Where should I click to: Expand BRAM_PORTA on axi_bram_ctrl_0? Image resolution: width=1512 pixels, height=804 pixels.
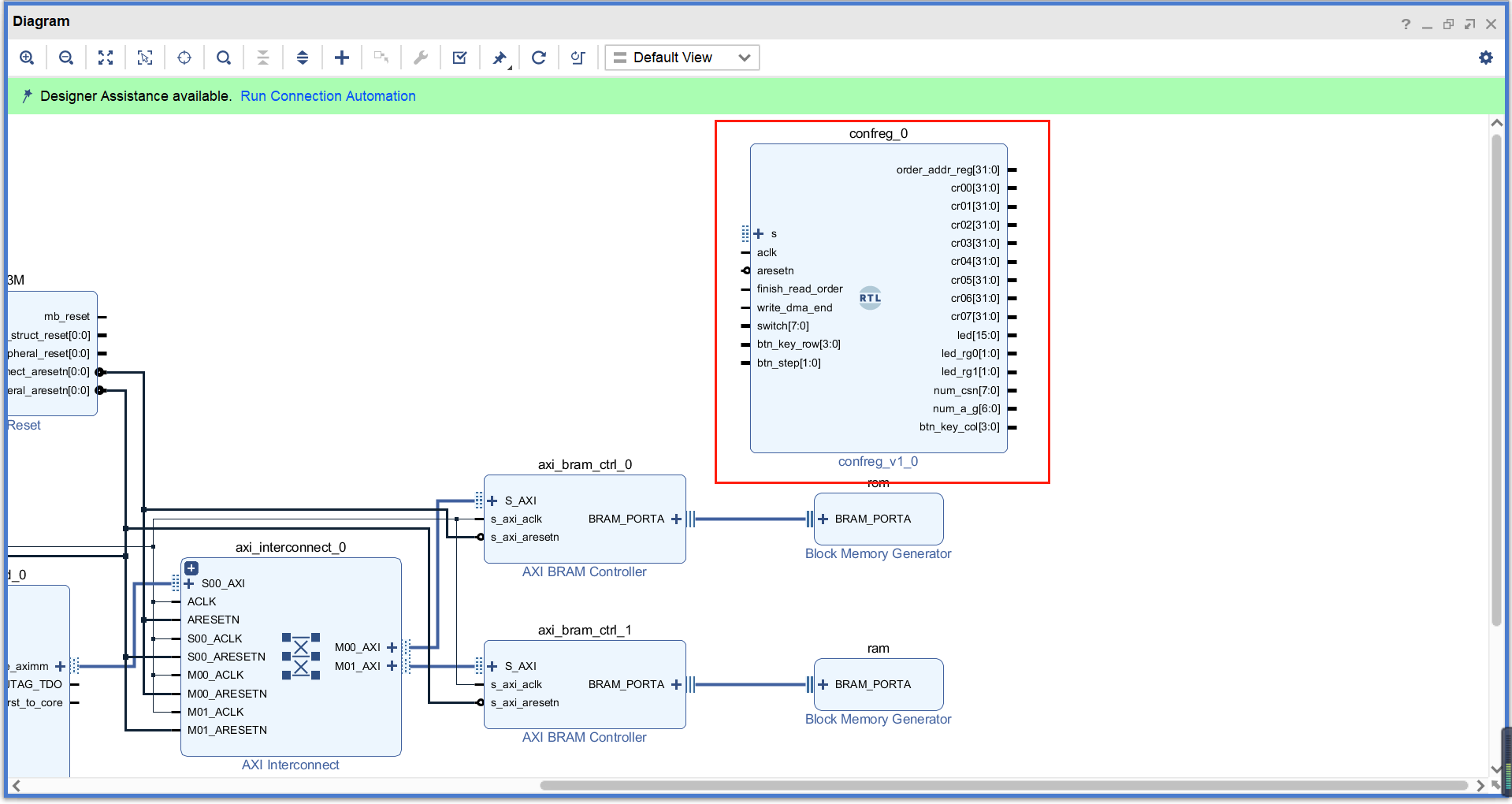click(x=676, y=519)
